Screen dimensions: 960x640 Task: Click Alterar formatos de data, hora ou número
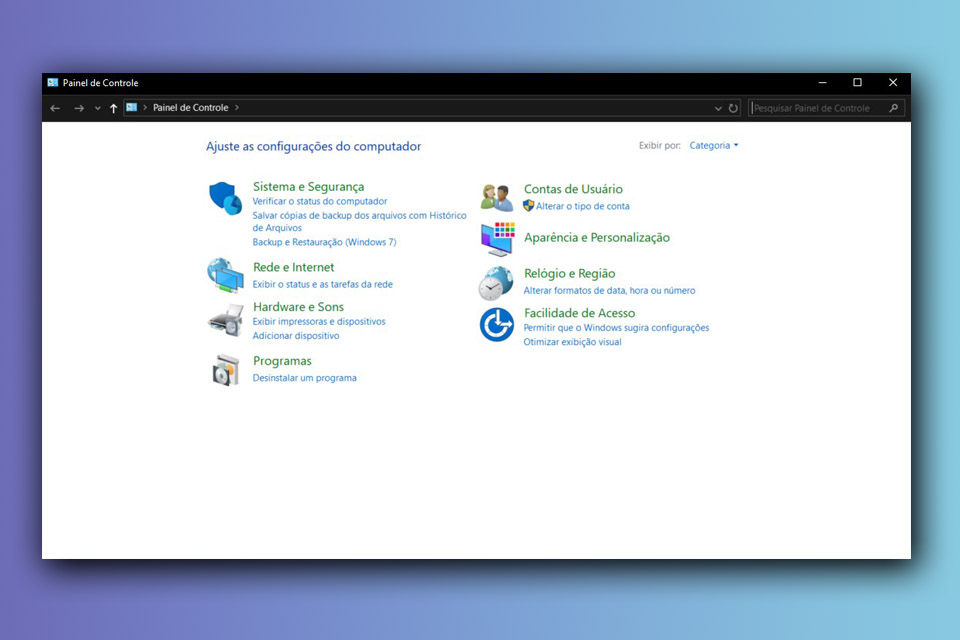[x=609, y=290]
